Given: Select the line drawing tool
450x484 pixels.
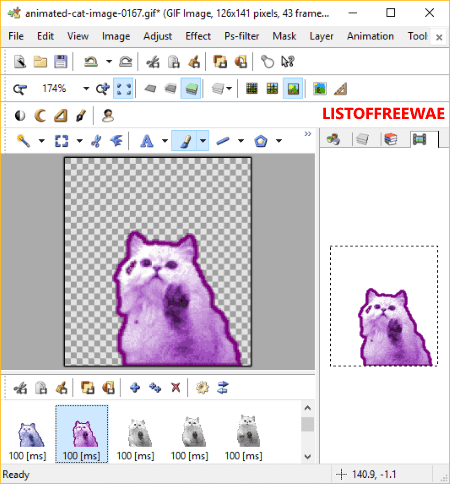Looking at the screenshot, I should [223, 141].
